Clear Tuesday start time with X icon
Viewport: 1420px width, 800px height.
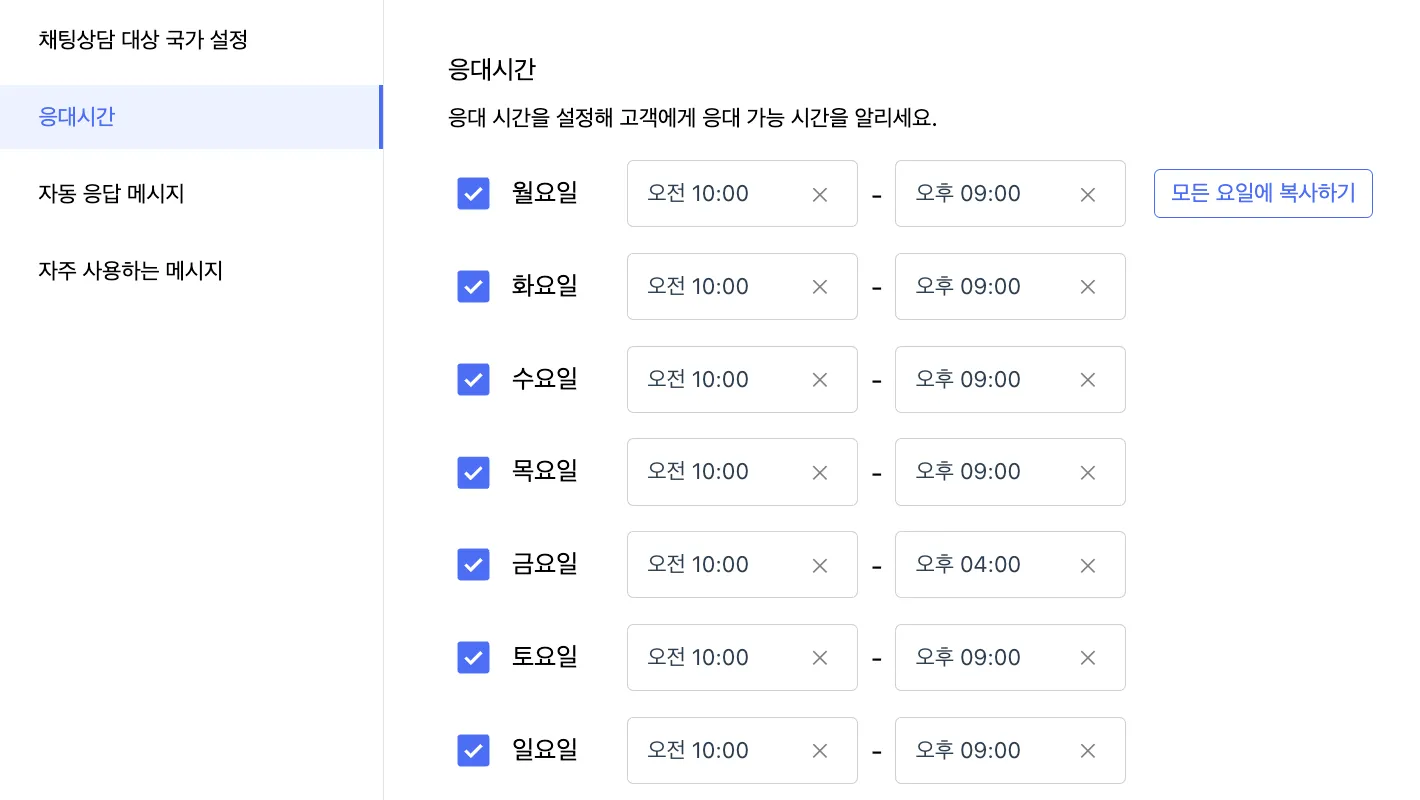coord(820,287)
